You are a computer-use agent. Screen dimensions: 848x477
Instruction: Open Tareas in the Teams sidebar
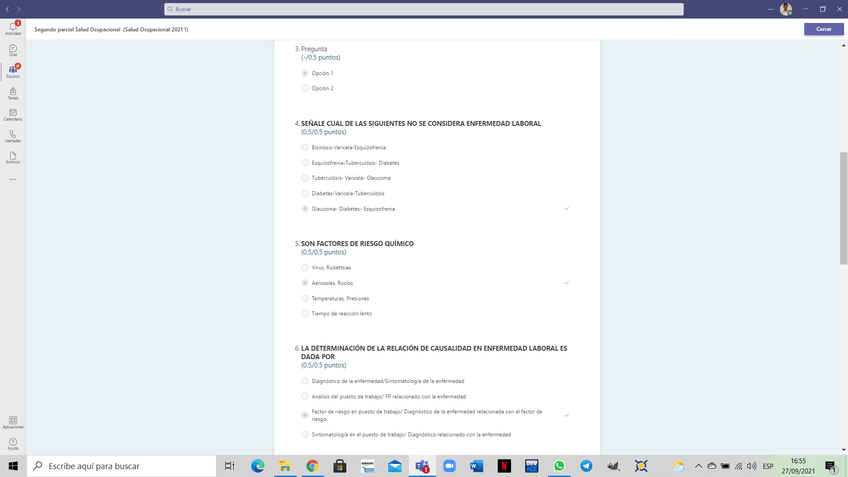(13, 93)
